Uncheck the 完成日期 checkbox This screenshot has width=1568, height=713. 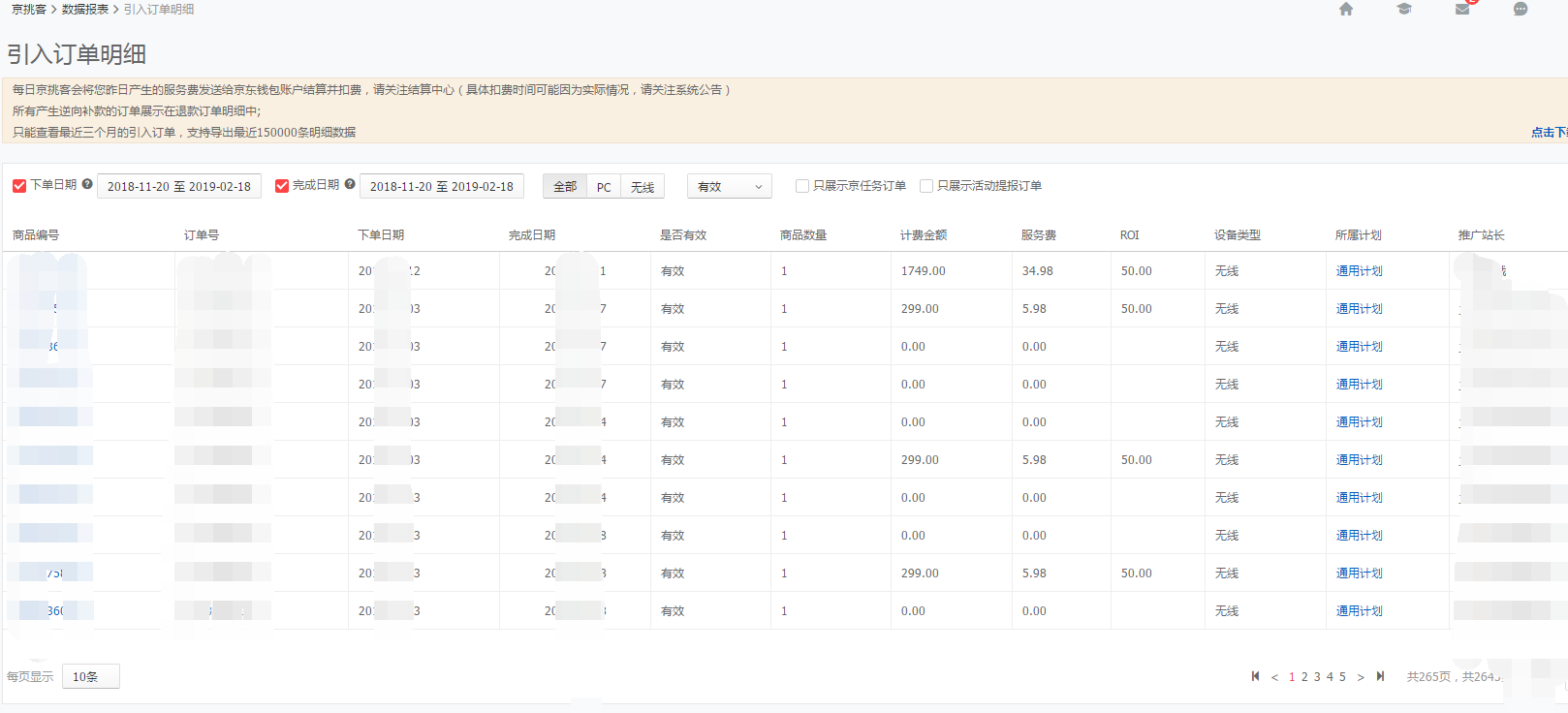coord(282,186)
